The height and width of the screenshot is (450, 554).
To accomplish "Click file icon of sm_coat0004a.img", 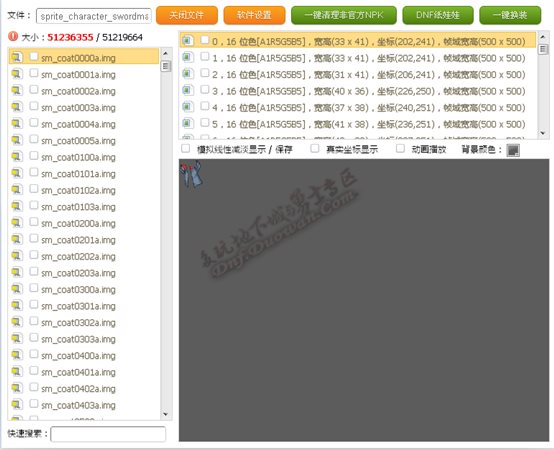I will [x=17, y=123].
